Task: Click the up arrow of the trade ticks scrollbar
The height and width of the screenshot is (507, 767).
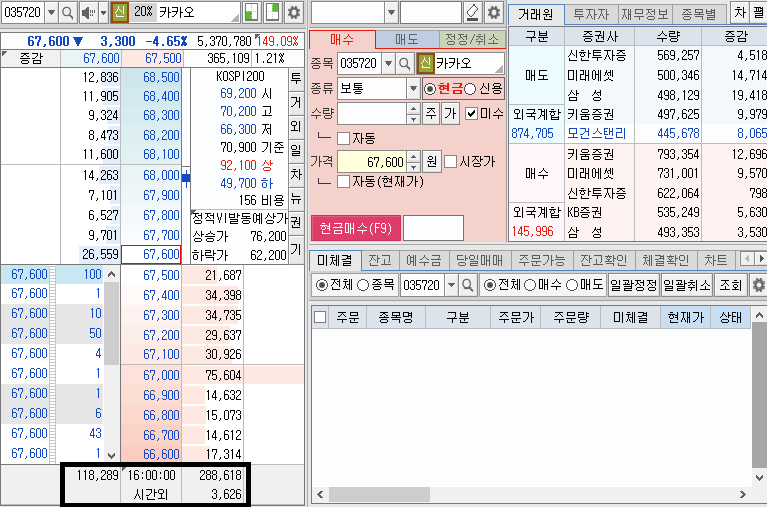Action: (x=112, y=275)
